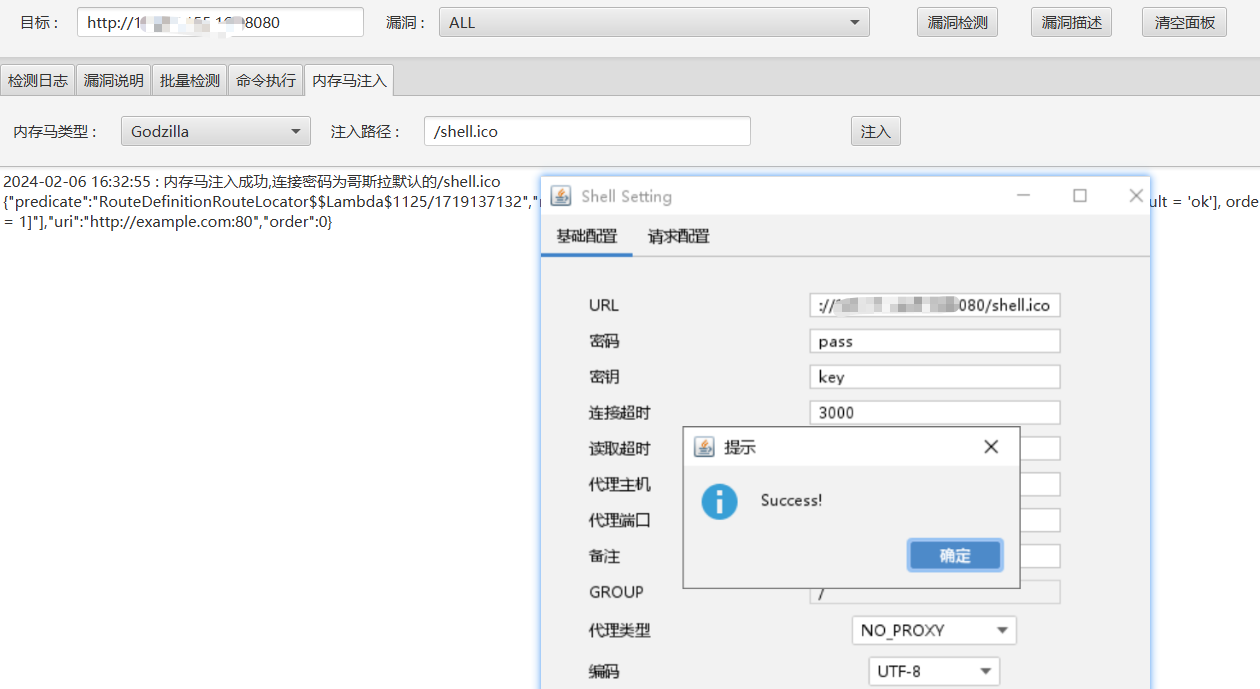Viewport: 1260px width, 689px height.
Task: Confirm the Success dialog with 确定
Action: point(955,556)
